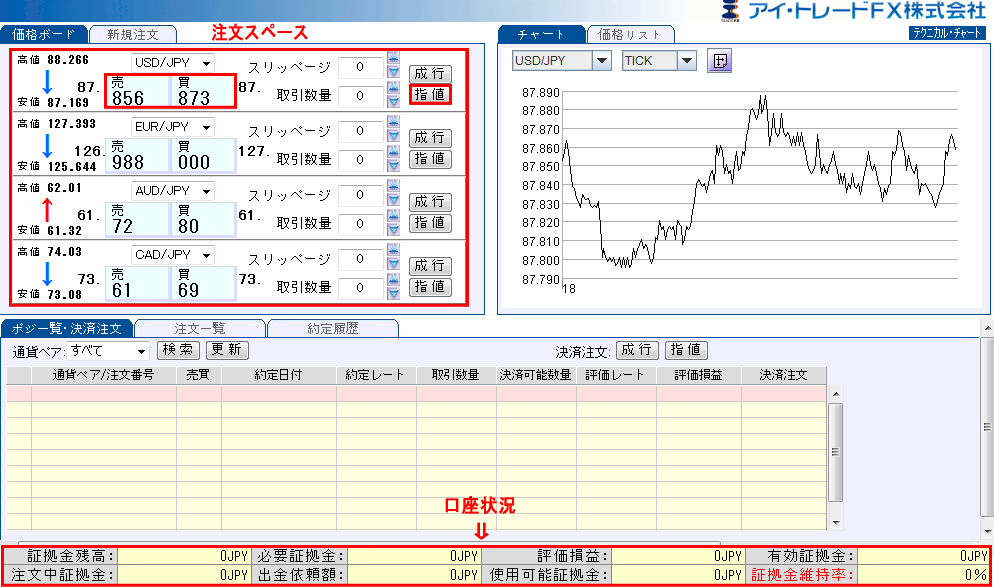Decrease trade quantity for the CAD/JPY row
This screenshot has width=994, height=588.
coord(394,292)
